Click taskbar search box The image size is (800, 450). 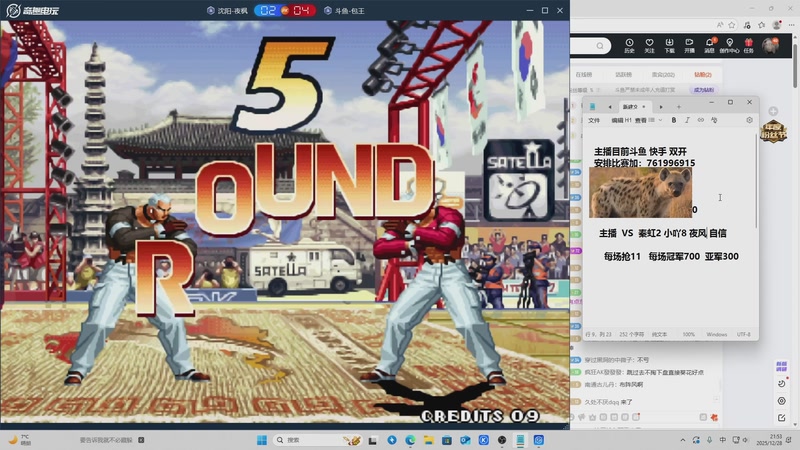[318, 440]
